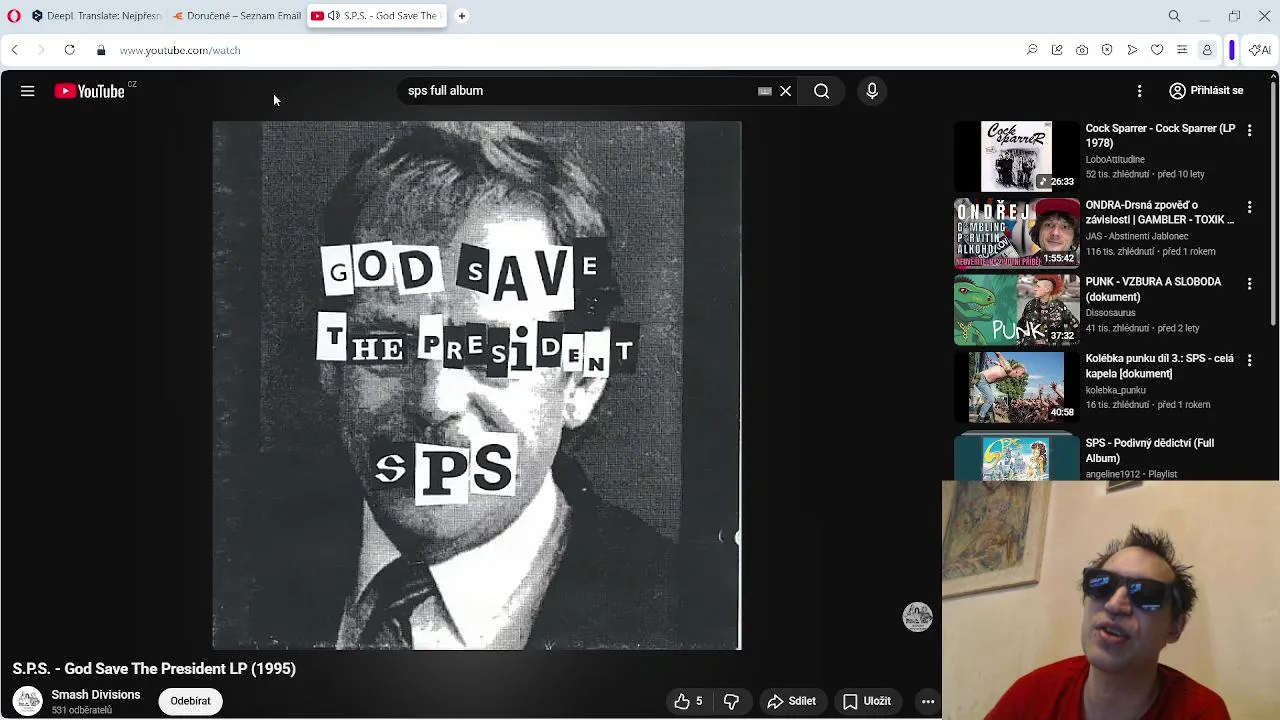1280x720 pixels.
Task: Open the browser profile icon
Action: pos(1207,50)
